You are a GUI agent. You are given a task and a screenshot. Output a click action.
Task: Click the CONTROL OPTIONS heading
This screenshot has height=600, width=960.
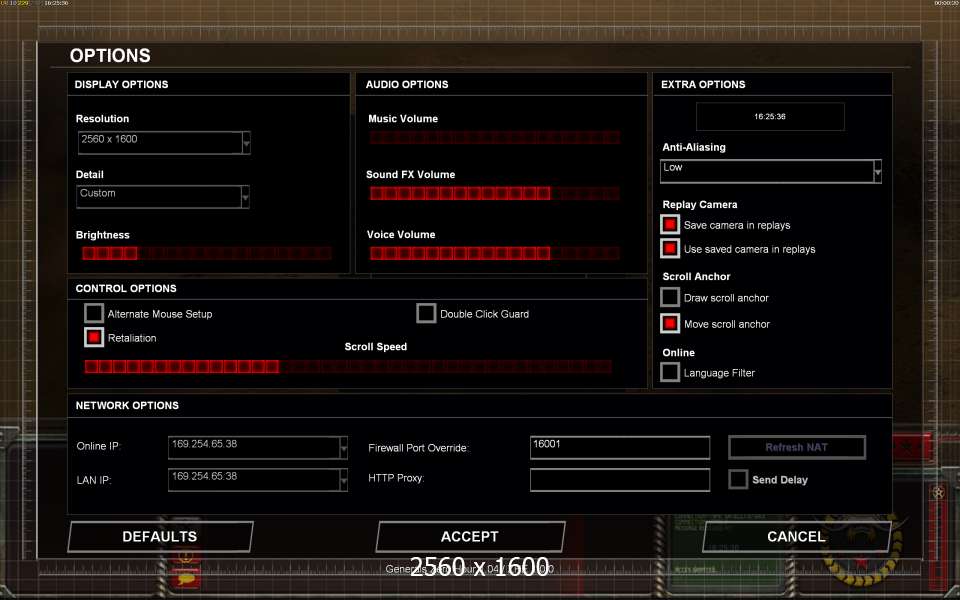tap(126, 288)
